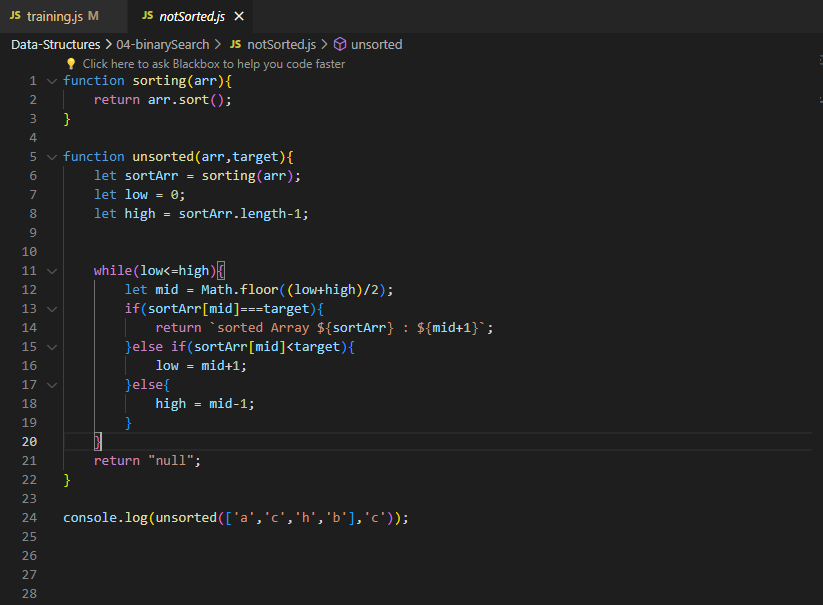Viewport: 823px width, 605px height.
Task: Click line number 20 in gutter
Action: (x=29, y=442)
